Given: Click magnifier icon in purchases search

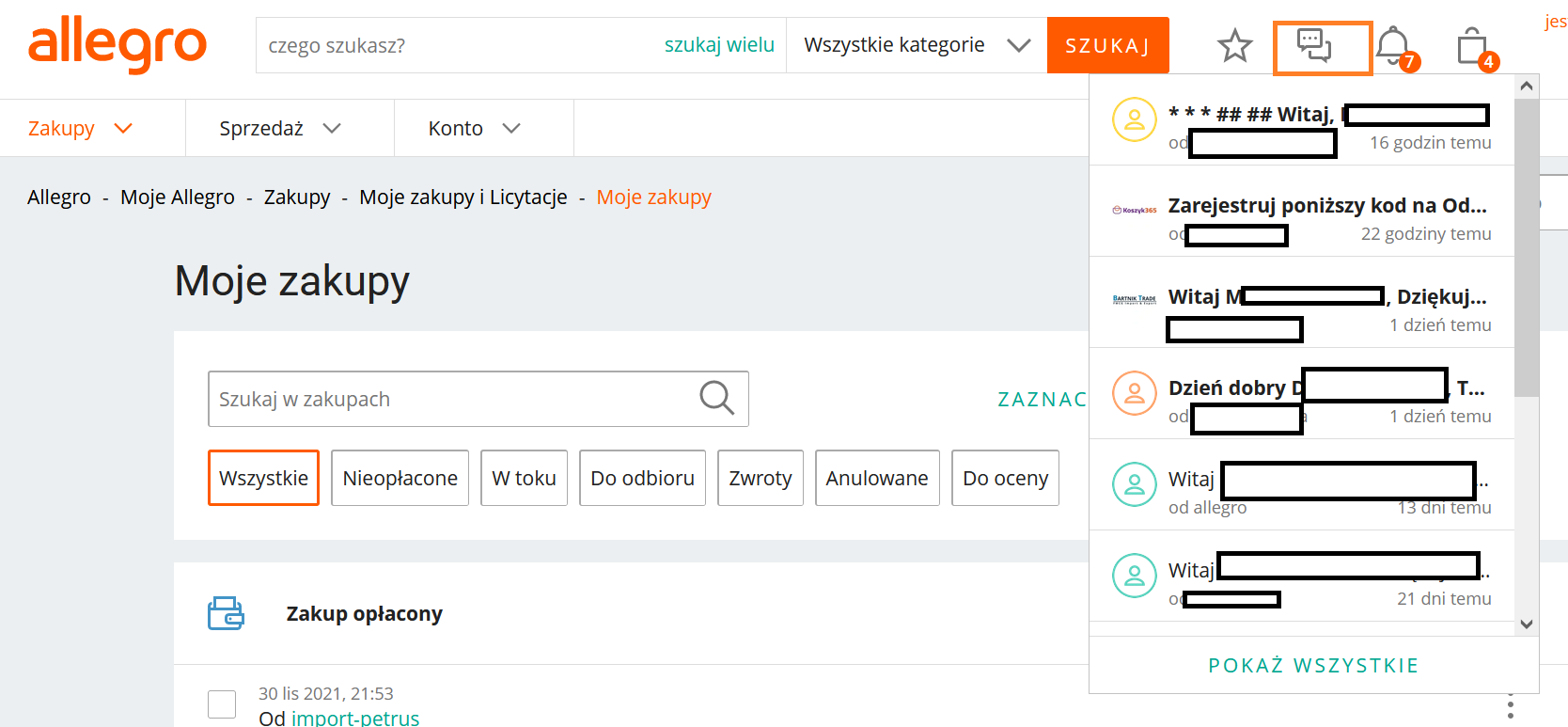Looking at the screenshot, I should tap(716, 398).
